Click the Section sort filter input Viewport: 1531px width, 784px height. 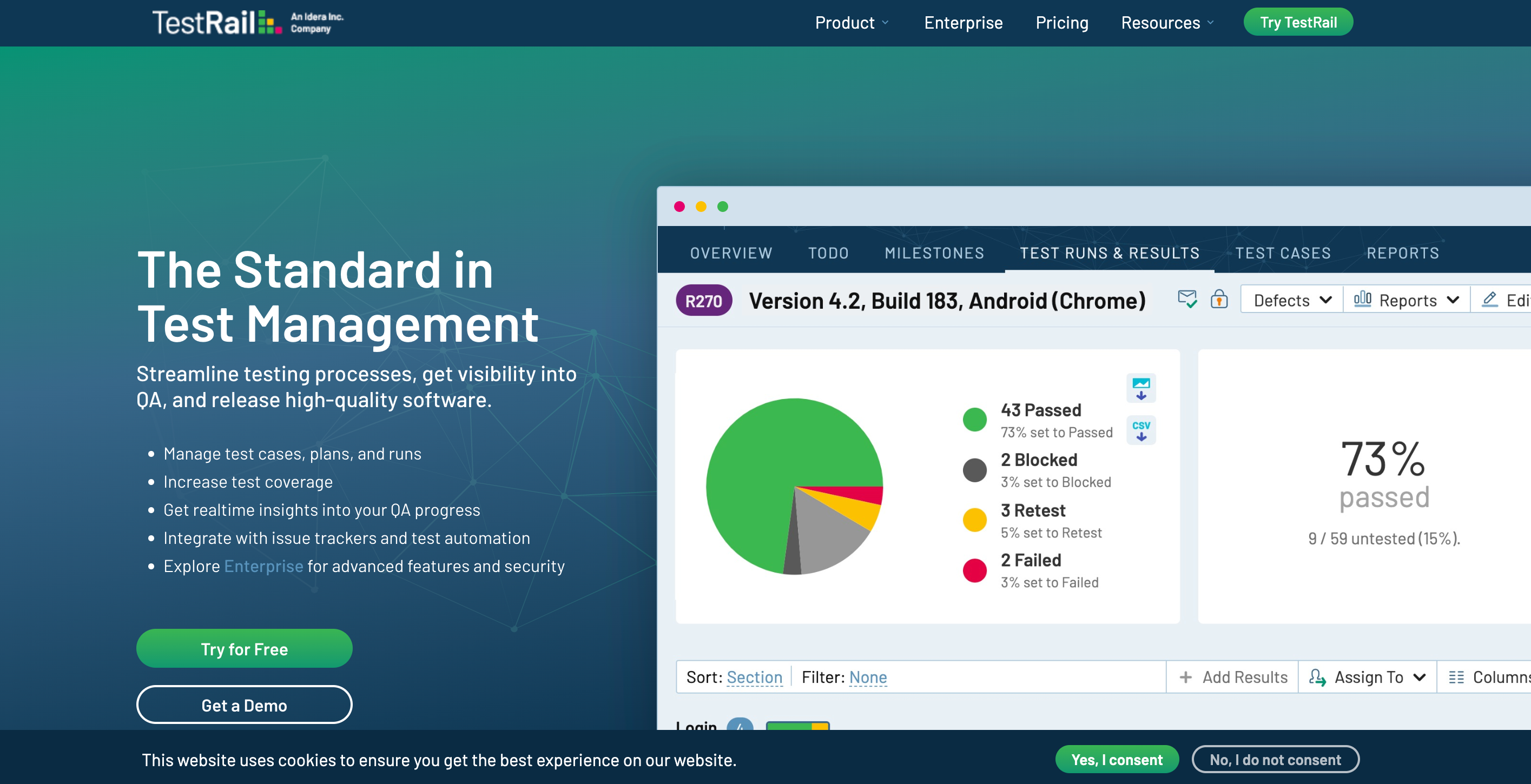(755, 676)
